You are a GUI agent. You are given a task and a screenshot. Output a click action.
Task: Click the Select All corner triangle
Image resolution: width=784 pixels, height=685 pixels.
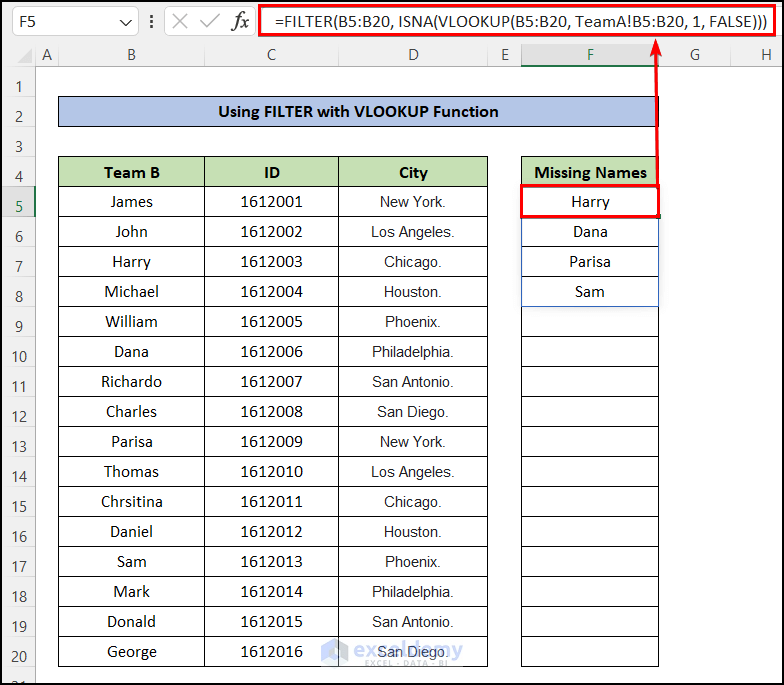(x=24, y=55)
